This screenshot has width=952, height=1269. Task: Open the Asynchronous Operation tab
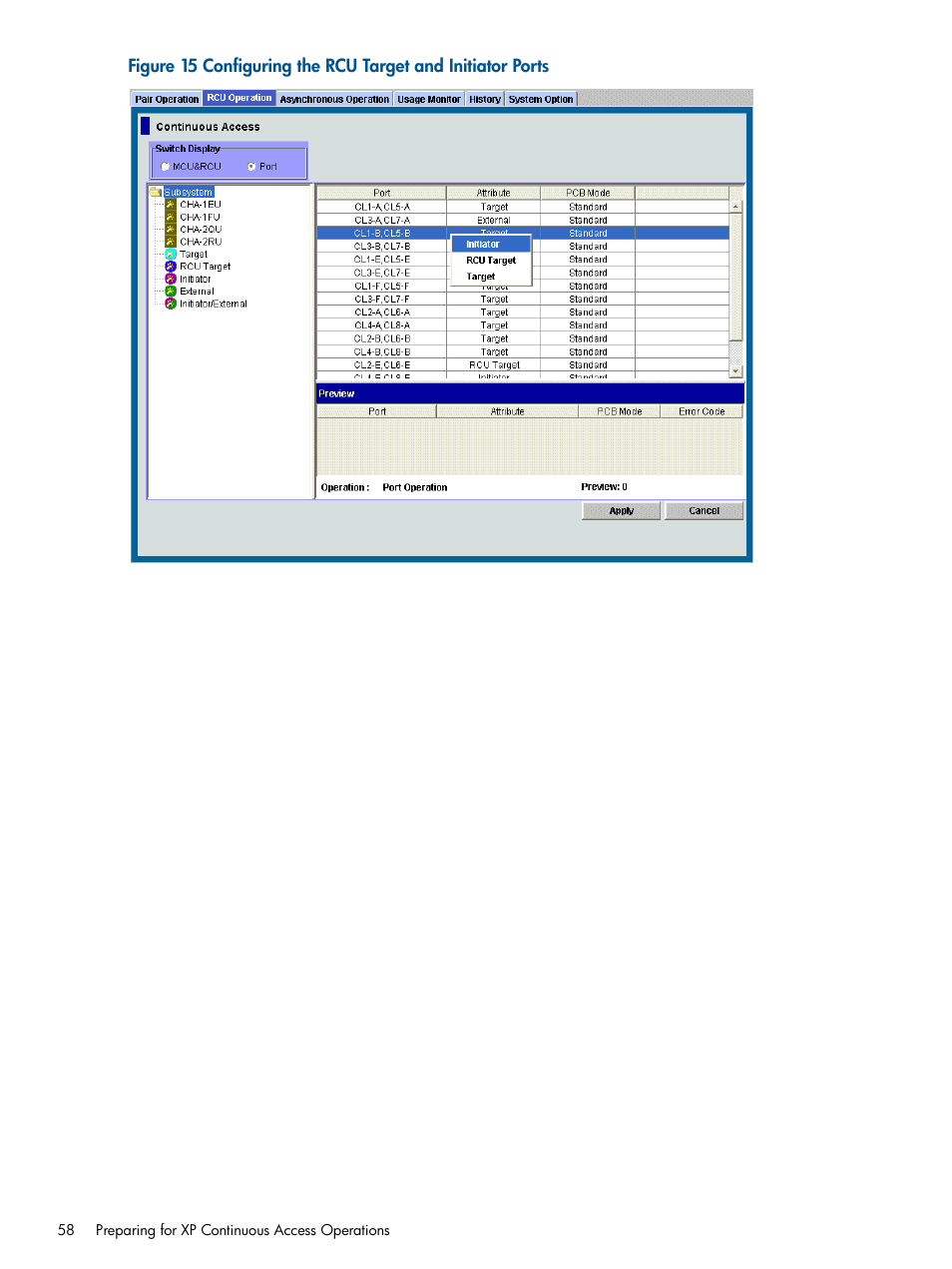point(334,99)
